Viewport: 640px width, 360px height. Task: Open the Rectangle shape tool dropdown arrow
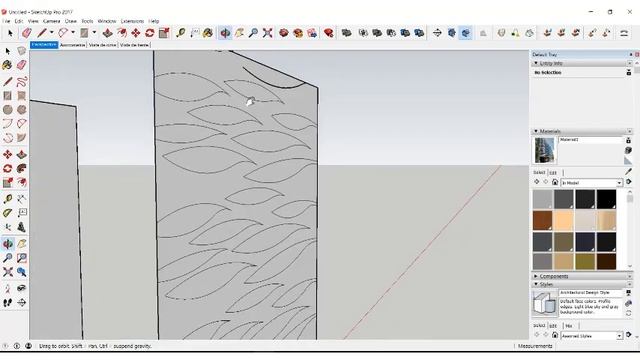95,33
